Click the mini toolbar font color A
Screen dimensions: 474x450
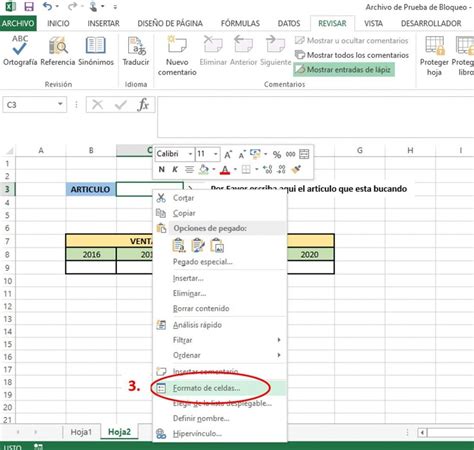click(x=225, y=170)
